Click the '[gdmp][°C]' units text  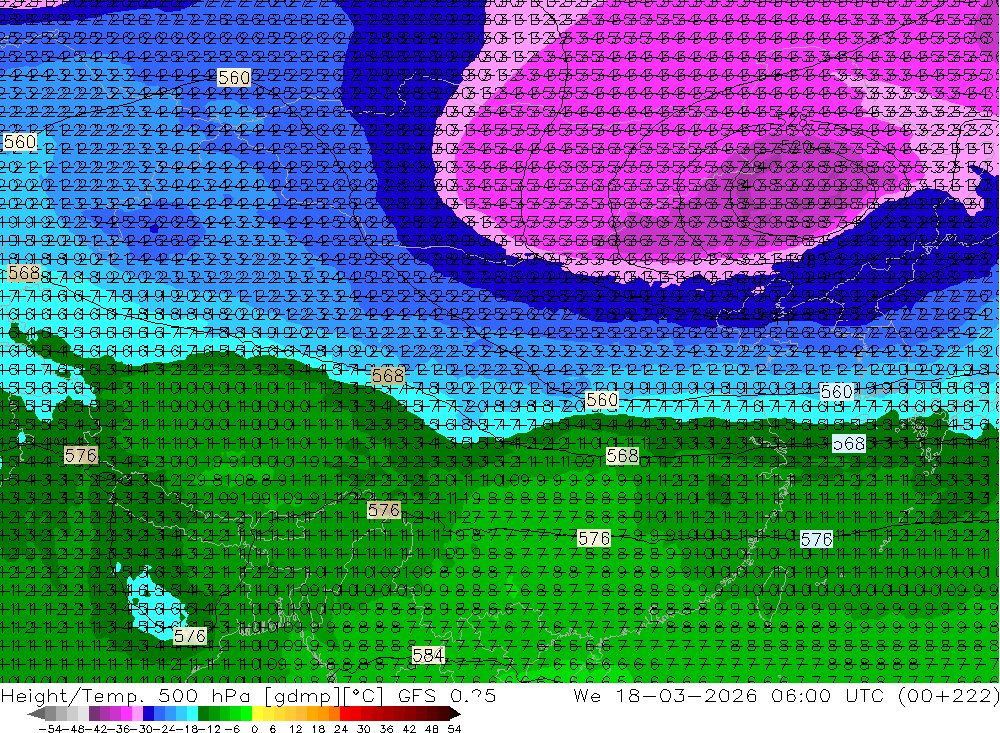pos(324,696)
